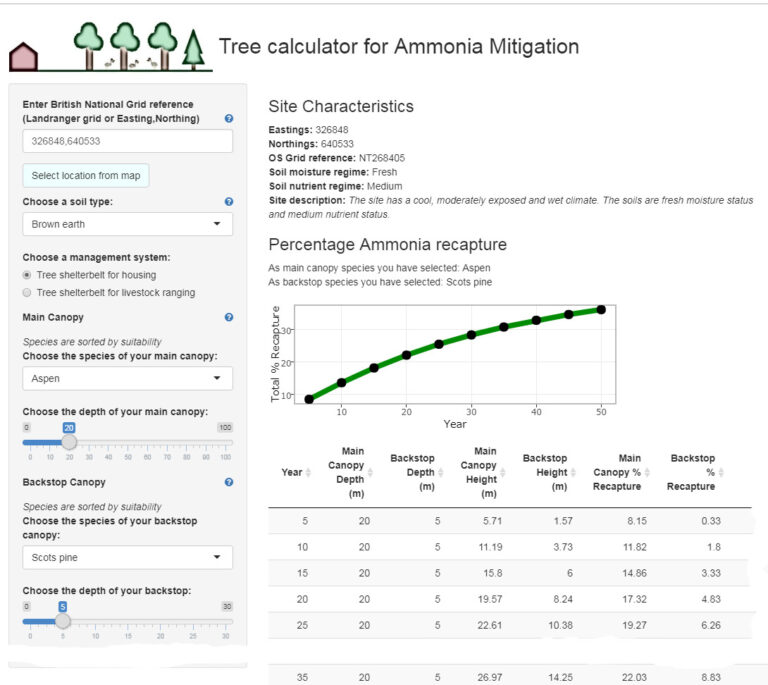The width and height of the screenshot is (768, 685).
Task: Open the Scots pine backstop species dropdown
Action: coord(127,557)
